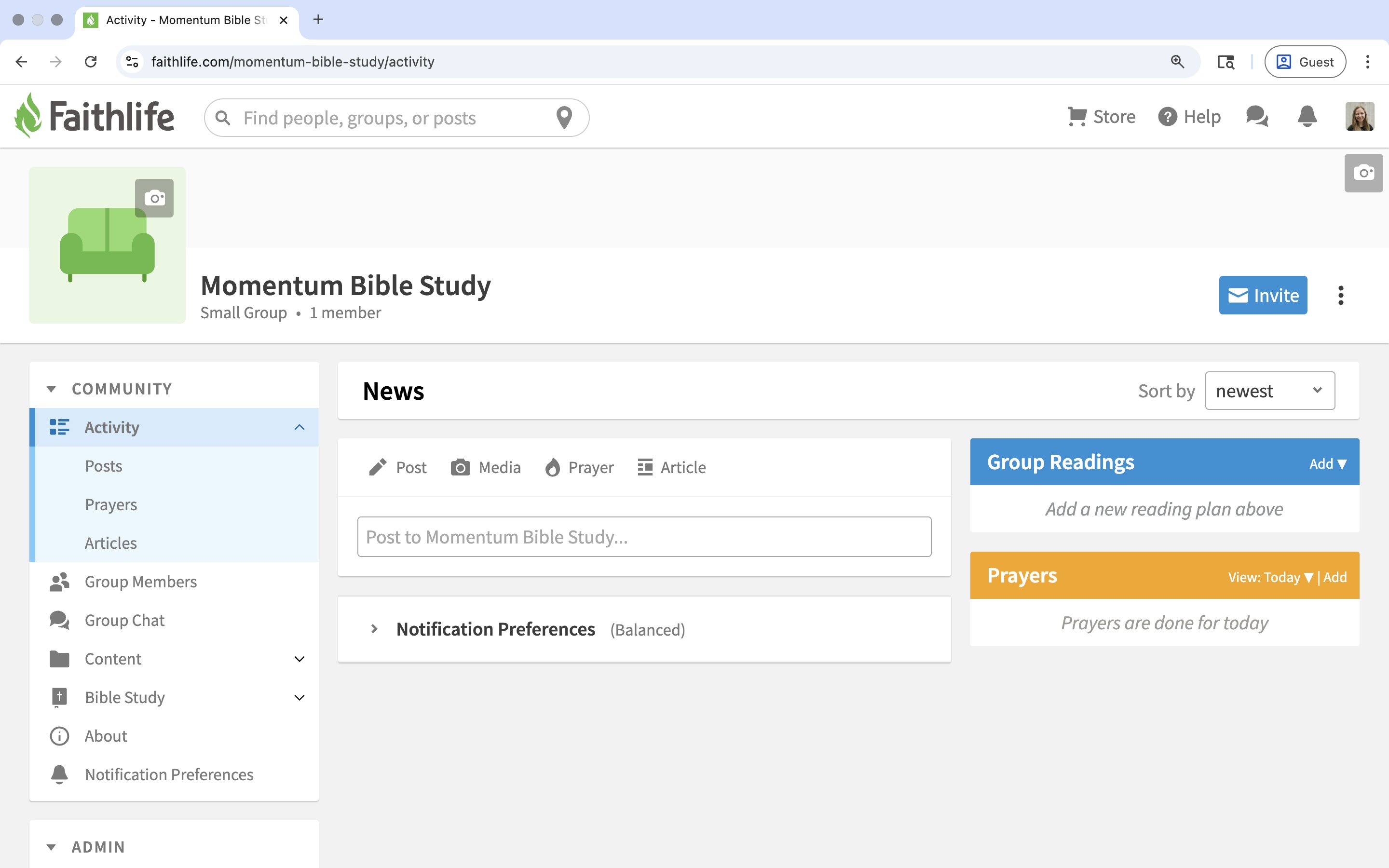Open the user profile avatar menu

click(x=1359, y=117)
